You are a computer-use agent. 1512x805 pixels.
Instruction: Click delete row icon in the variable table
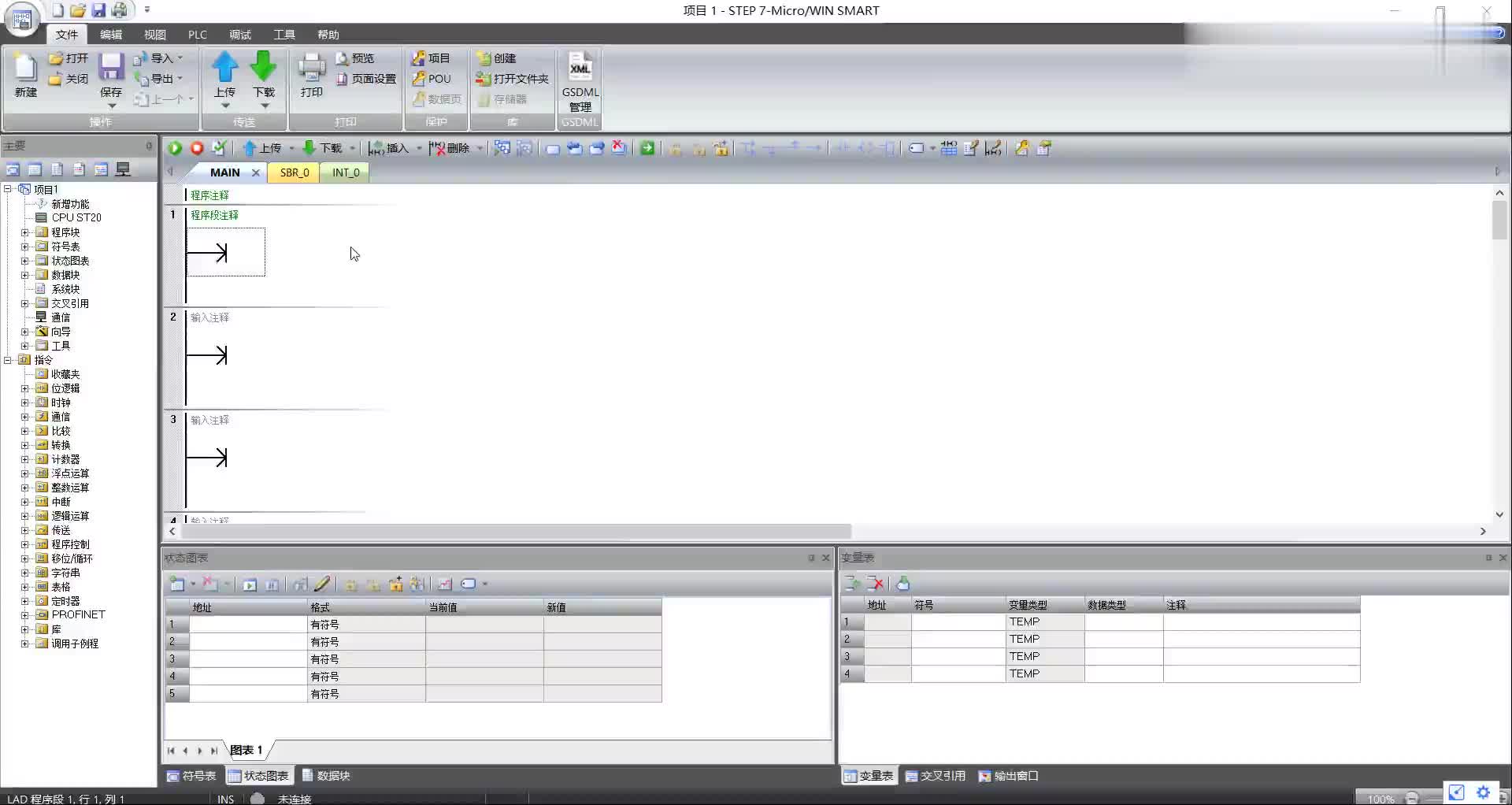pyautogui.click(x=875, y=584)
